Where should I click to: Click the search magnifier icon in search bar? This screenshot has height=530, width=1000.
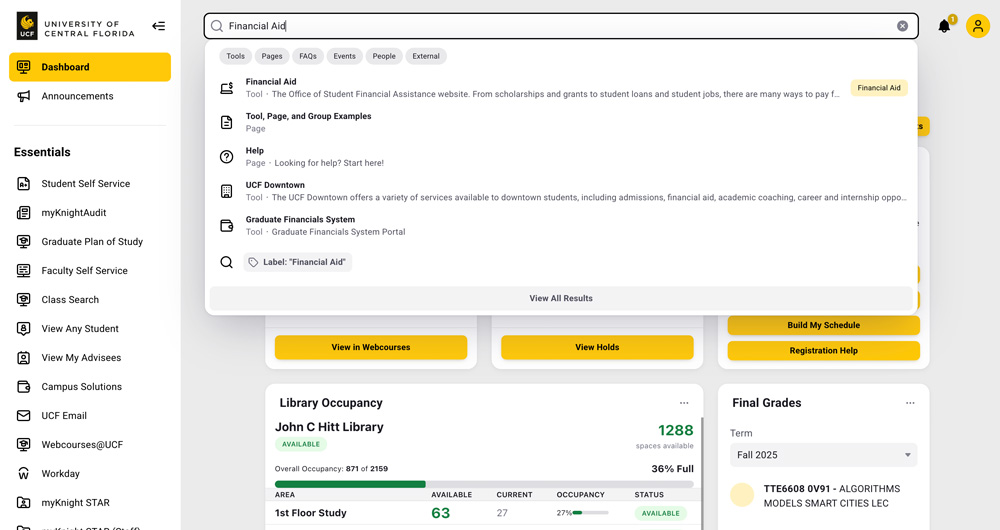coord(217,26)
